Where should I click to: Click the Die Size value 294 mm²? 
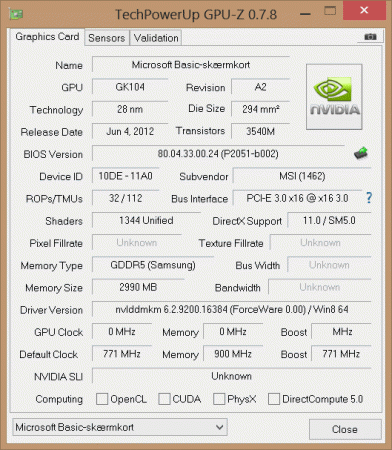coord(260,109)
